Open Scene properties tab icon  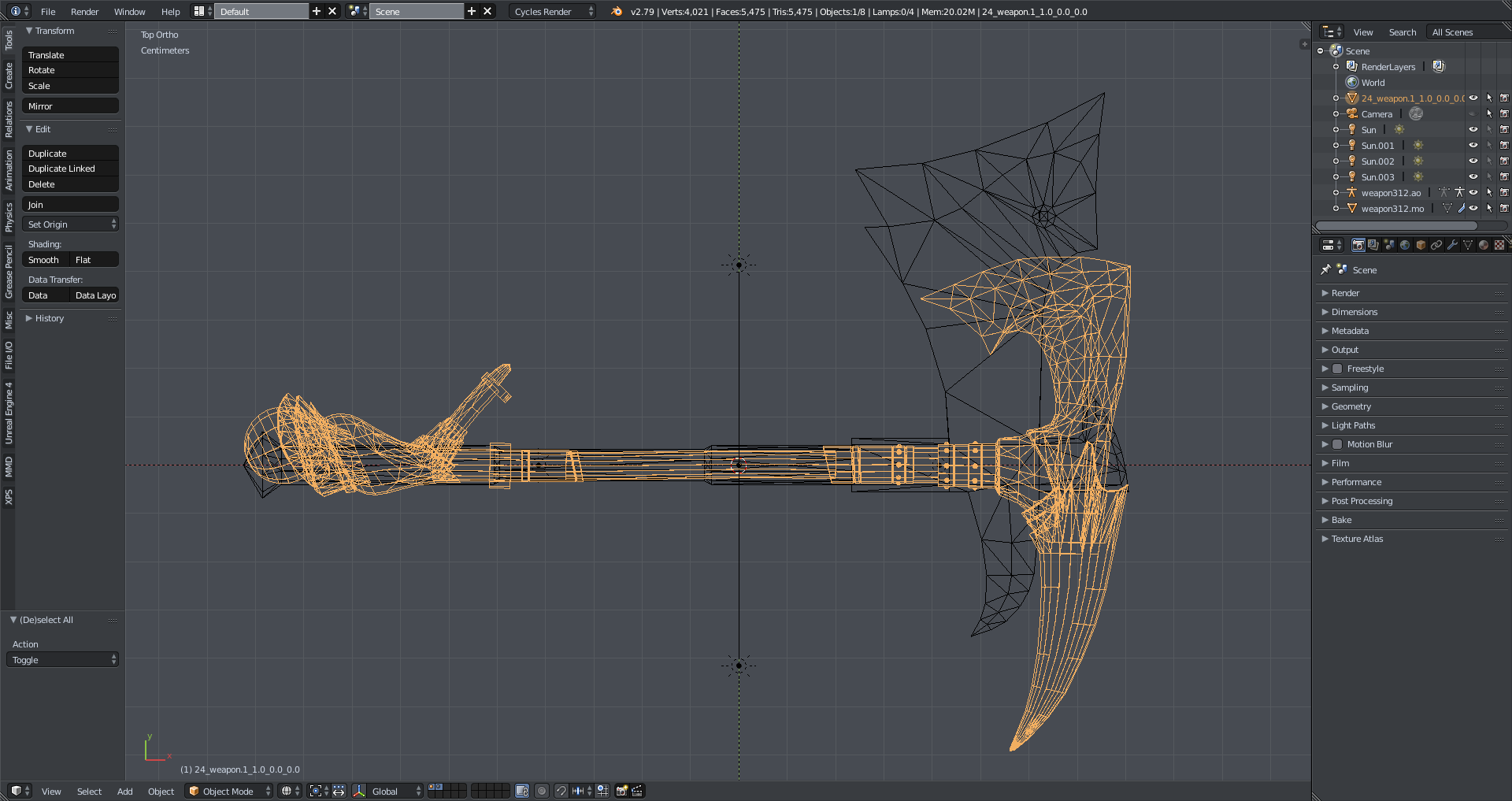(x=1389, y=245)
